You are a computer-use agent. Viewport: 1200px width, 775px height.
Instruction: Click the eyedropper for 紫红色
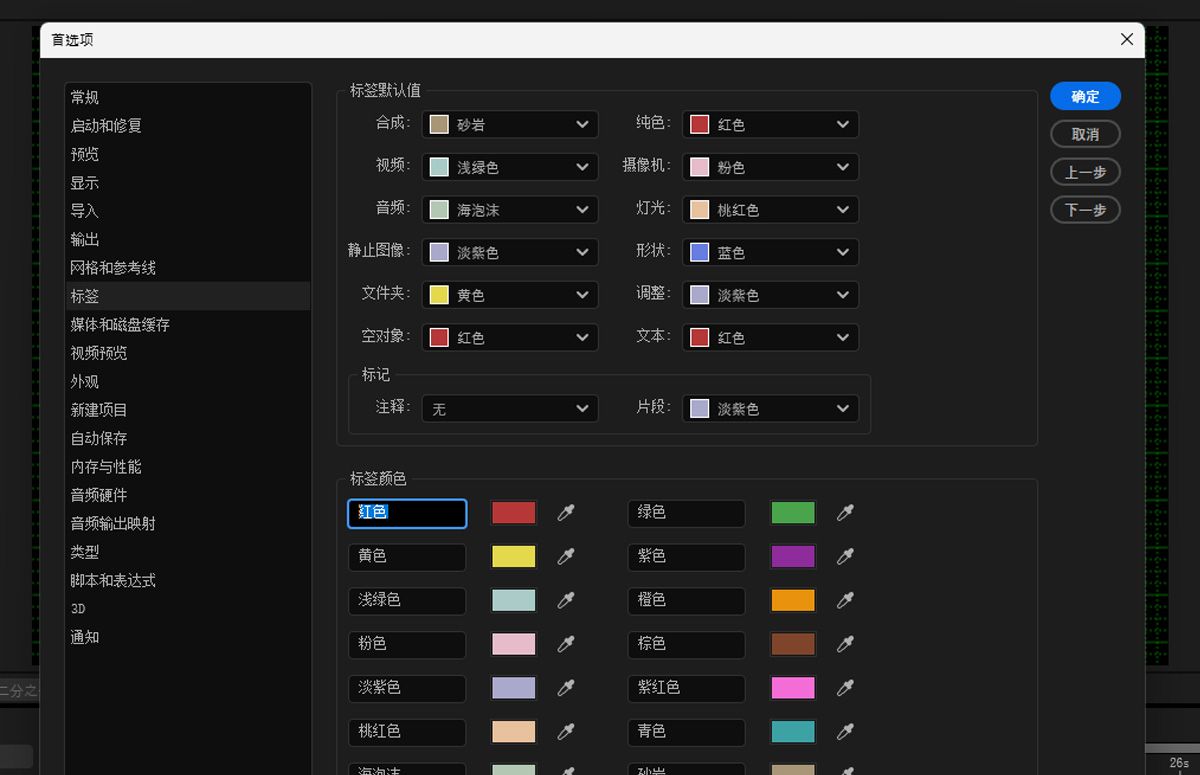pos(846,688)
